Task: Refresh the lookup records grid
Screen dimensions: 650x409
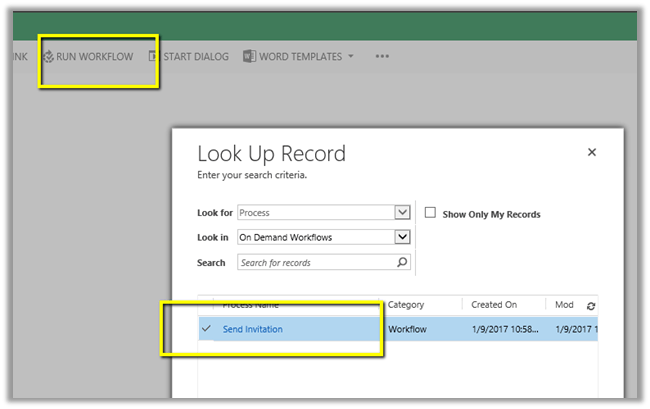Action: [590, 306]
